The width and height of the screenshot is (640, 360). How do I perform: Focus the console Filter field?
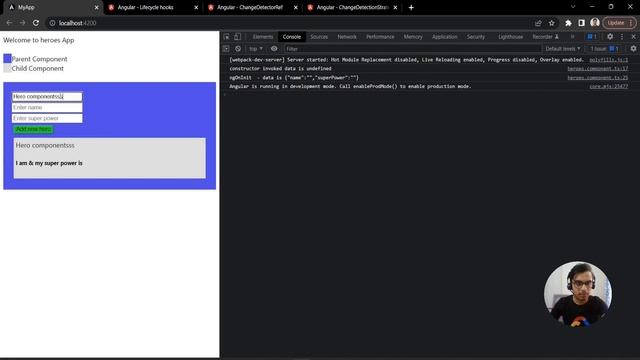pos(412,49)
